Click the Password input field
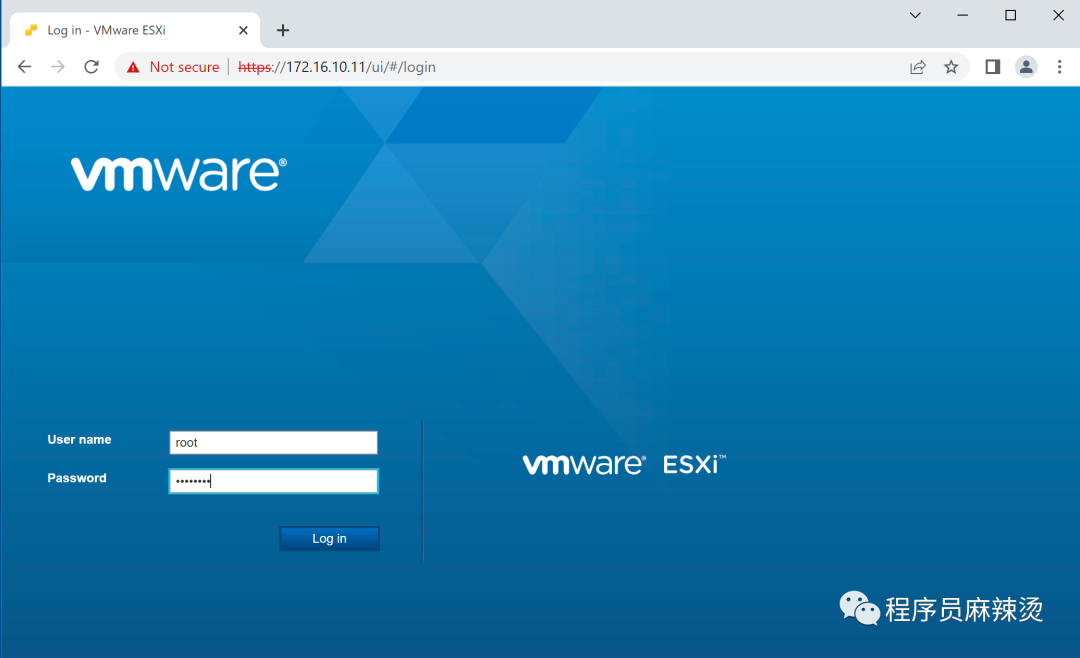Screen dimensions: 1080x658 273,481
